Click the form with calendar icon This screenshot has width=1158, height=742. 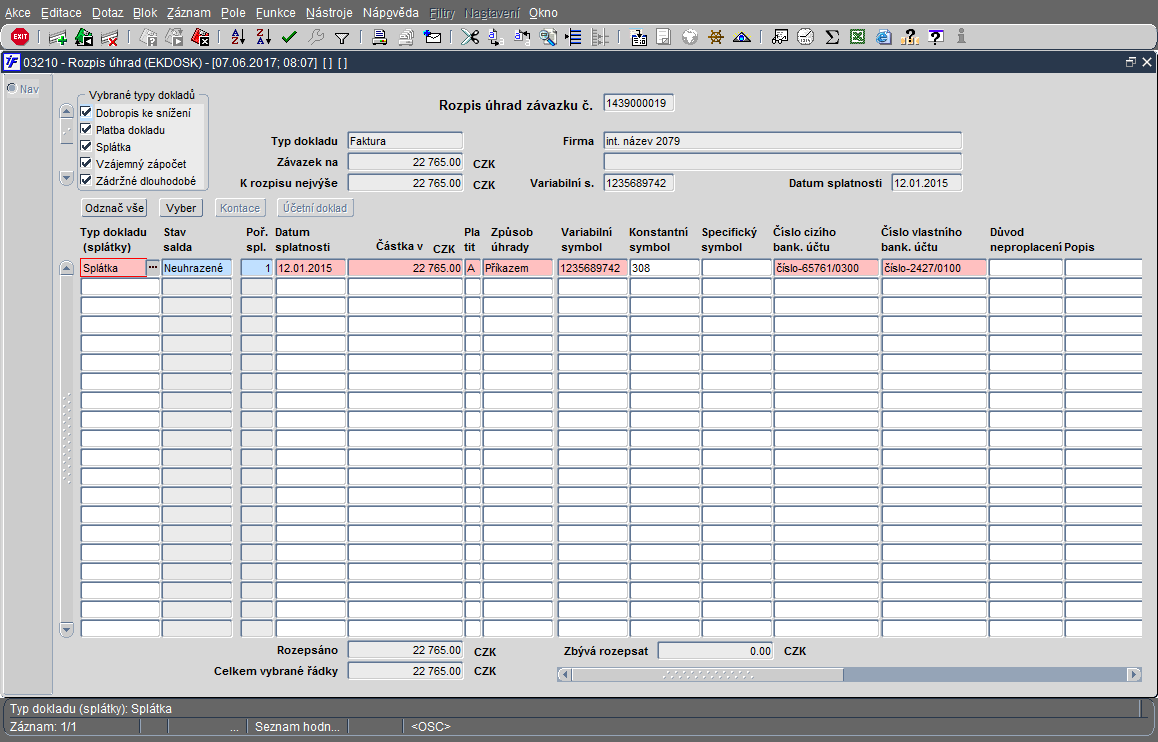coord(639,37)
